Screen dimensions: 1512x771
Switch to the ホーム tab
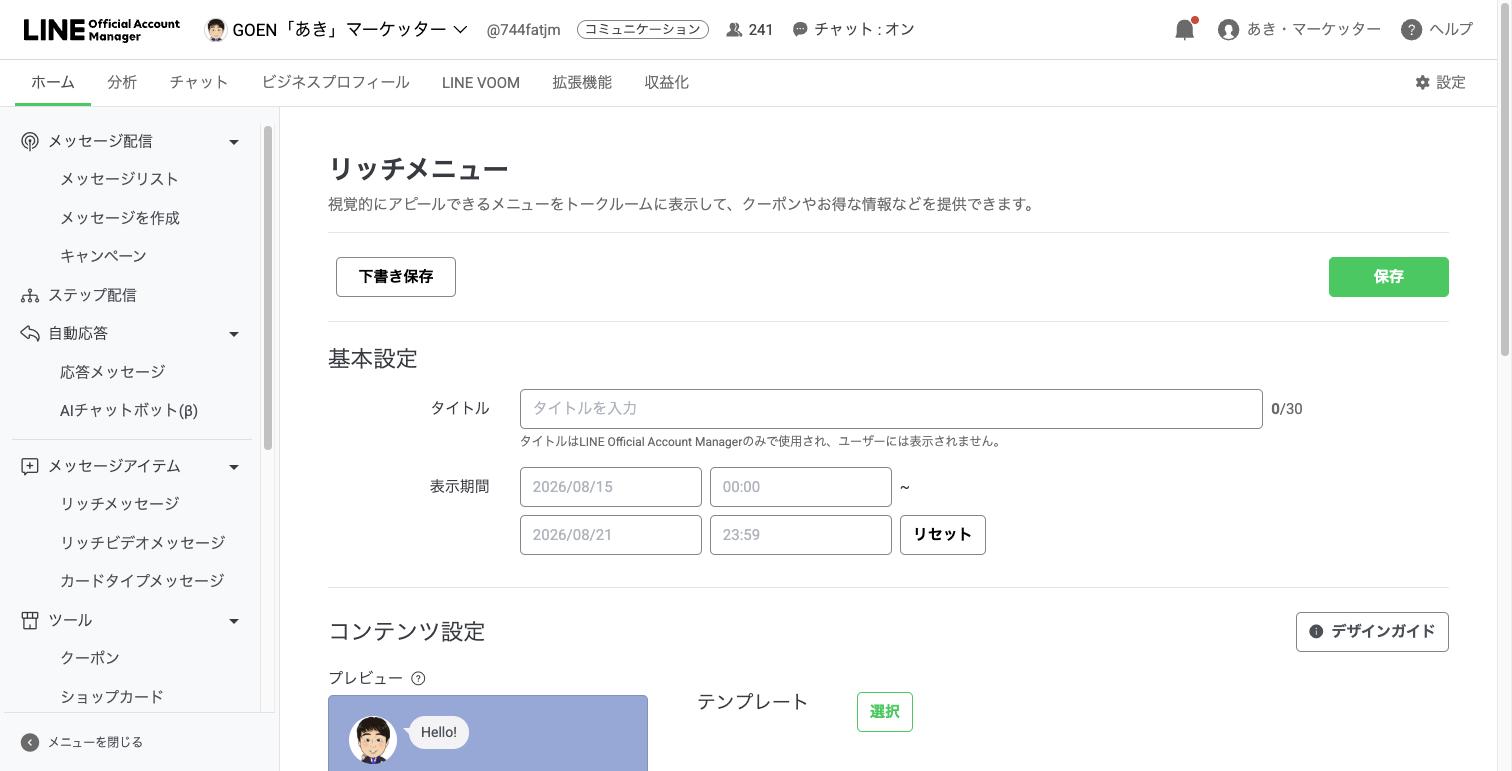[53, 83]
